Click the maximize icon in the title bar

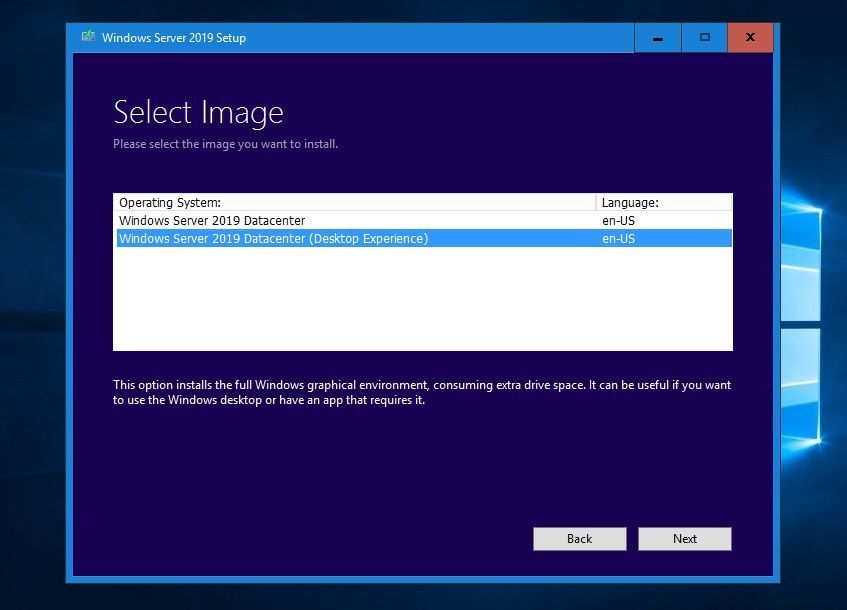(x=704, y=37)
